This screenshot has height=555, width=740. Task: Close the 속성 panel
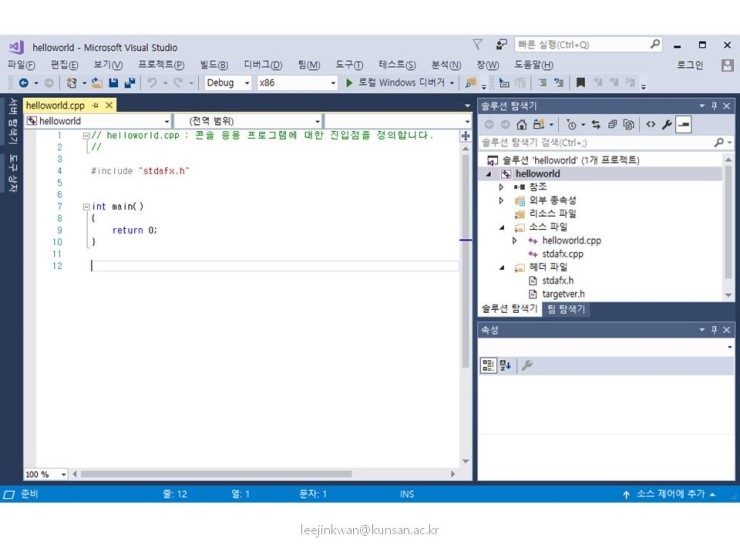tap(727, 330)
